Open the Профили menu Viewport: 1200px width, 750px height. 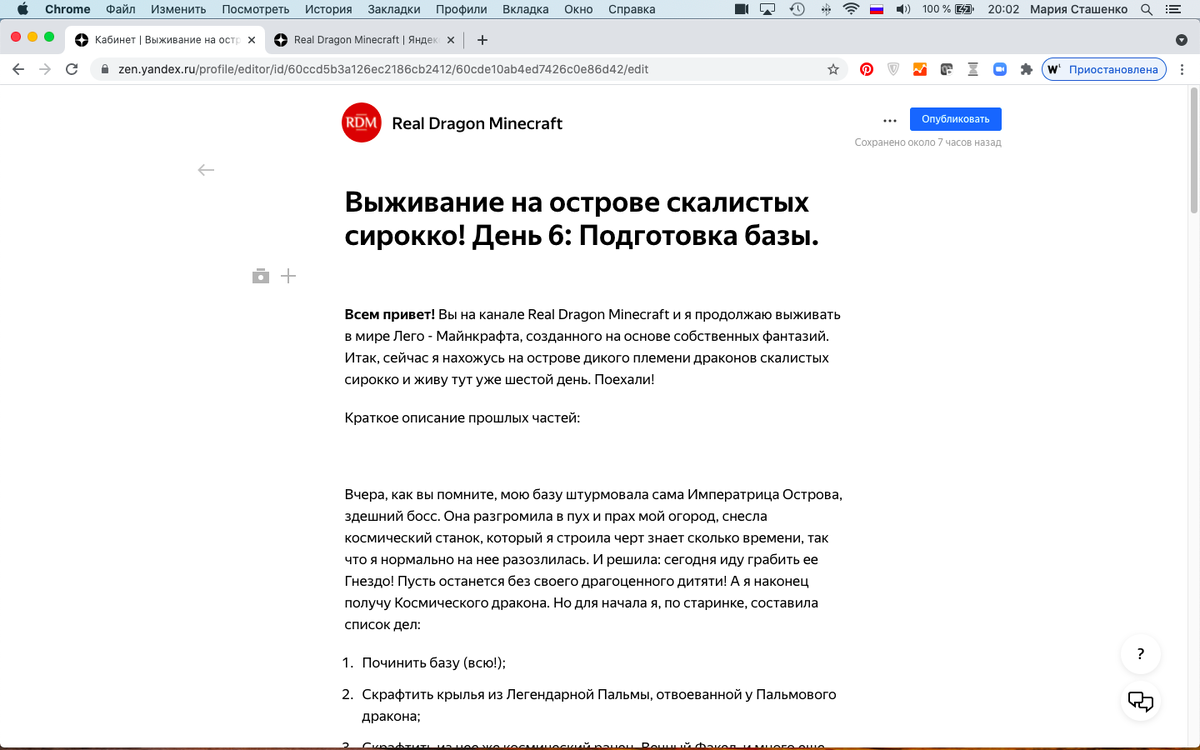point(461,9)
